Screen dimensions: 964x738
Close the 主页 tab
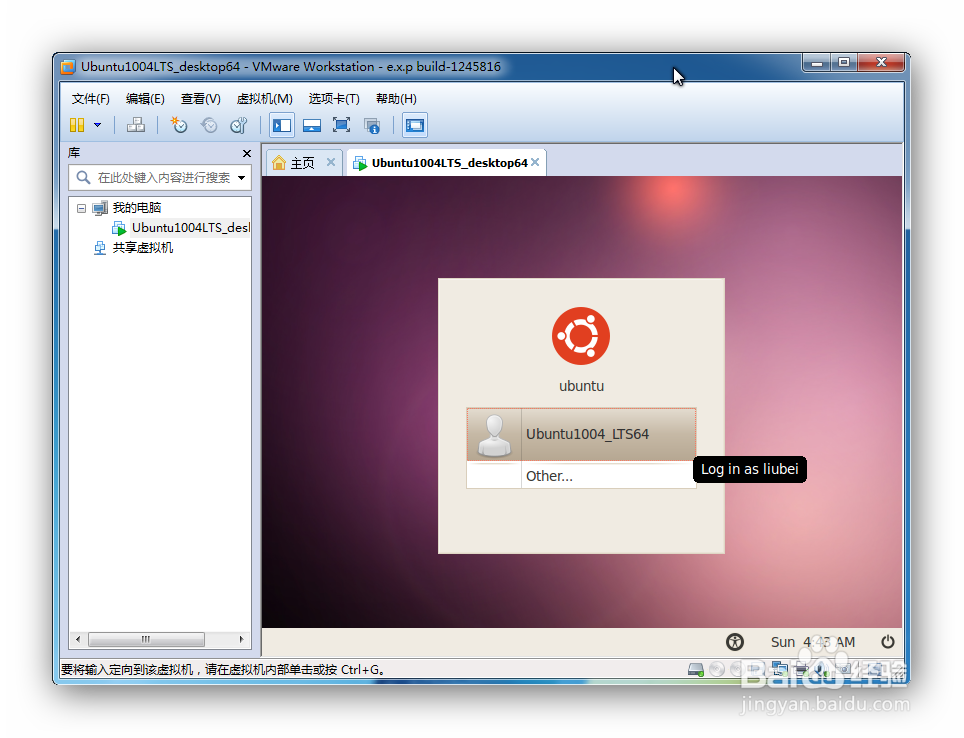tap(331, 162)
